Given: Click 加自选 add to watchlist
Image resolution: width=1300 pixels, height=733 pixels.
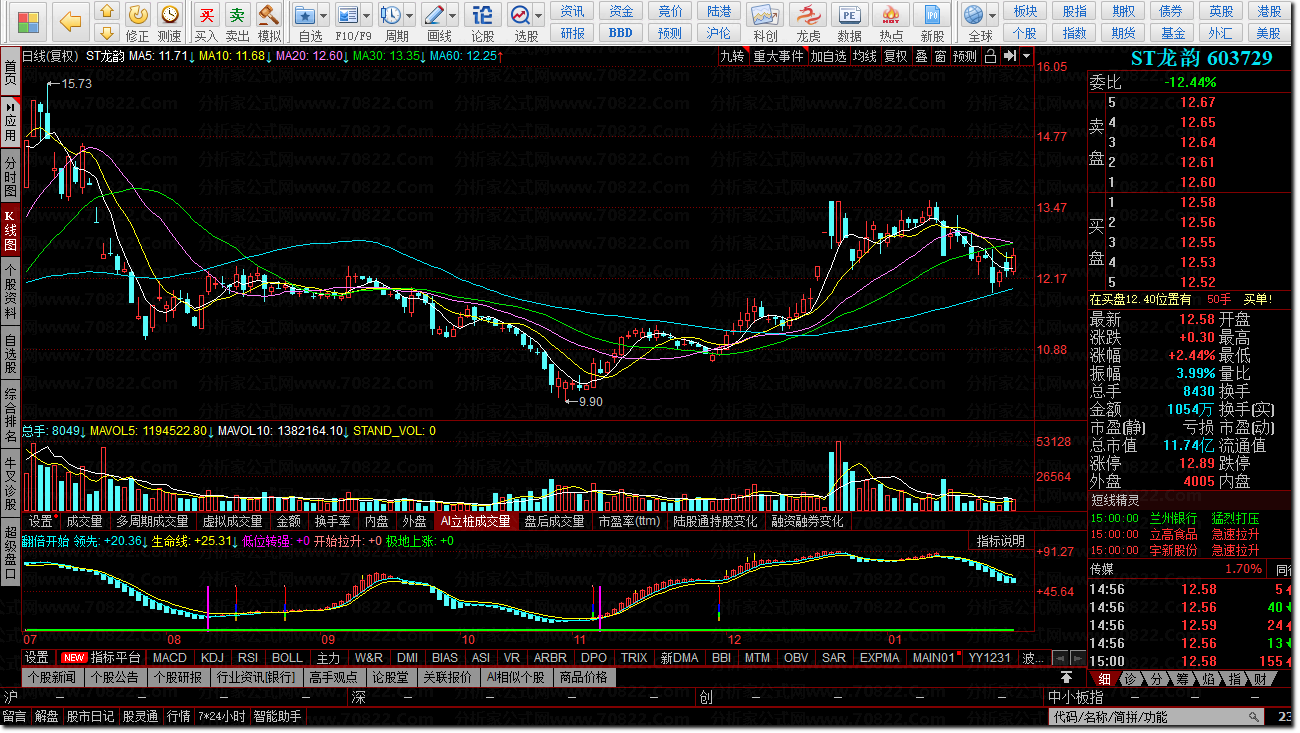Looking at the screenshot, I should click(x=829, y=57).
